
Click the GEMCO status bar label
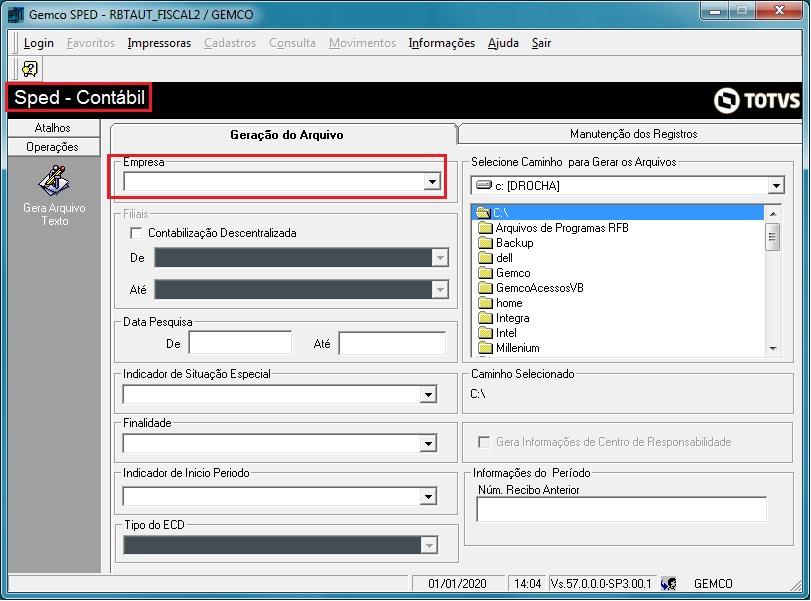[x=713, y=584]
